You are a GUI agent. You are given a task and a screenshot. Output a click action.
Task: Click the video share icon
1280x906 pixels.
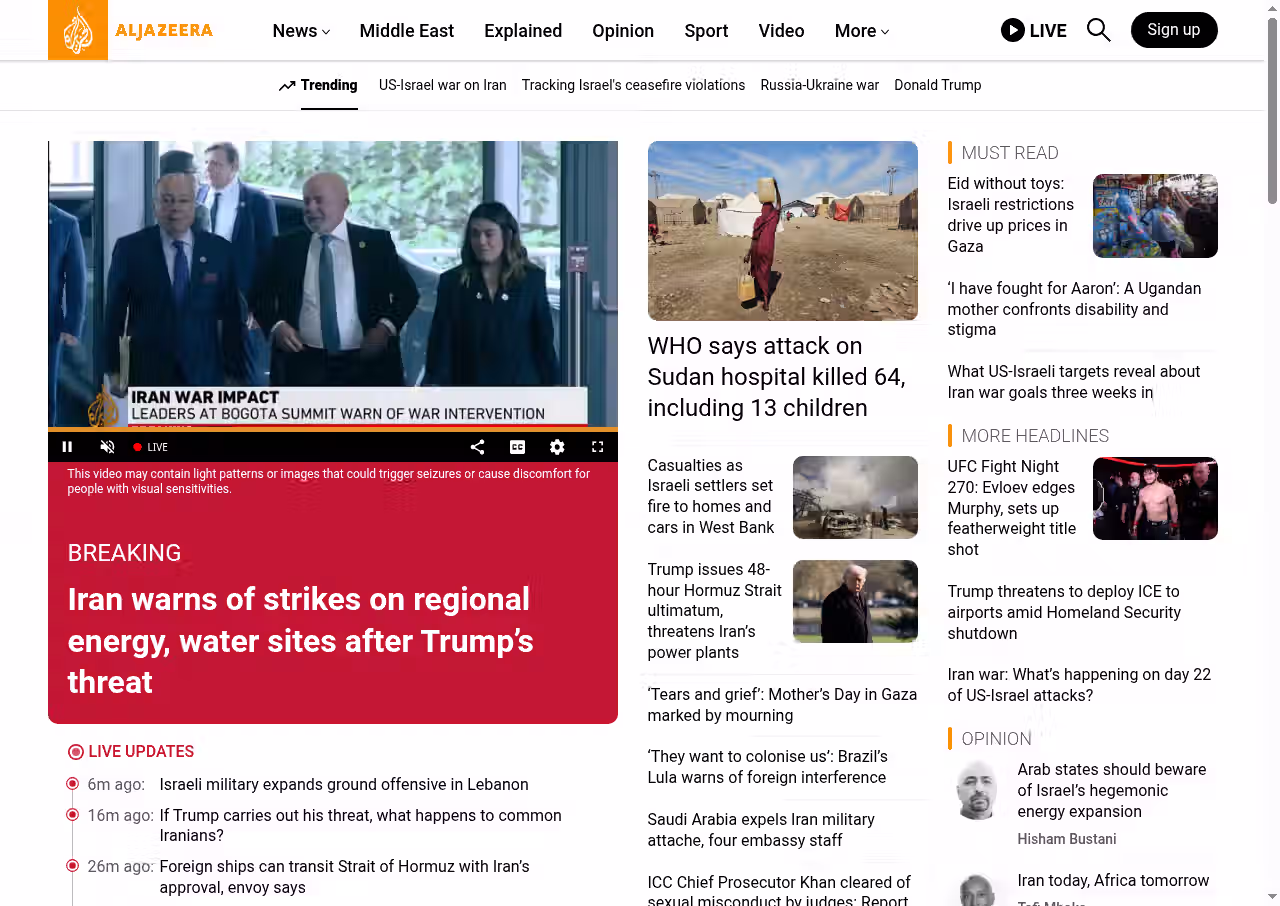tap(477, 447)
